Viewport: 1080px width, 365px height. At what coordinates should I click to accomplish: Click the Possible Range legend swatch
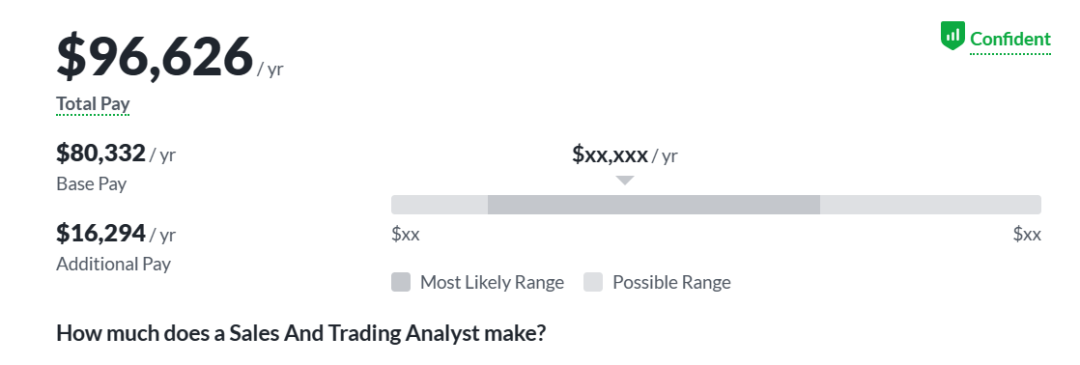593,282
